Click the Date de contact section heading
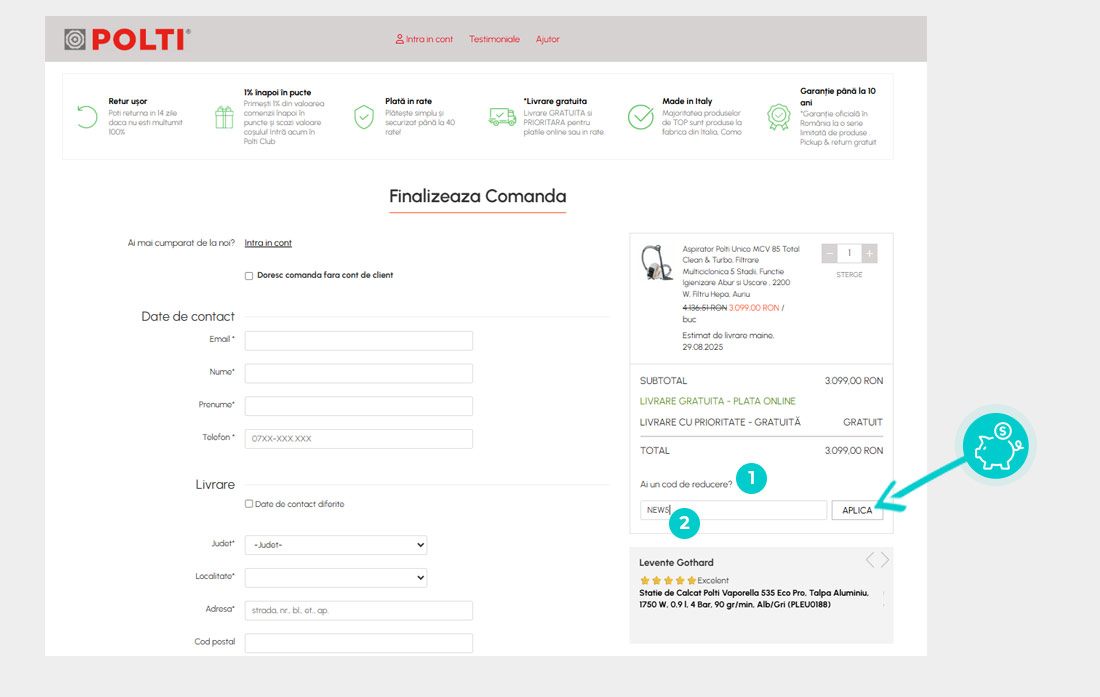The image size is (1100, 697). [188, 317]
